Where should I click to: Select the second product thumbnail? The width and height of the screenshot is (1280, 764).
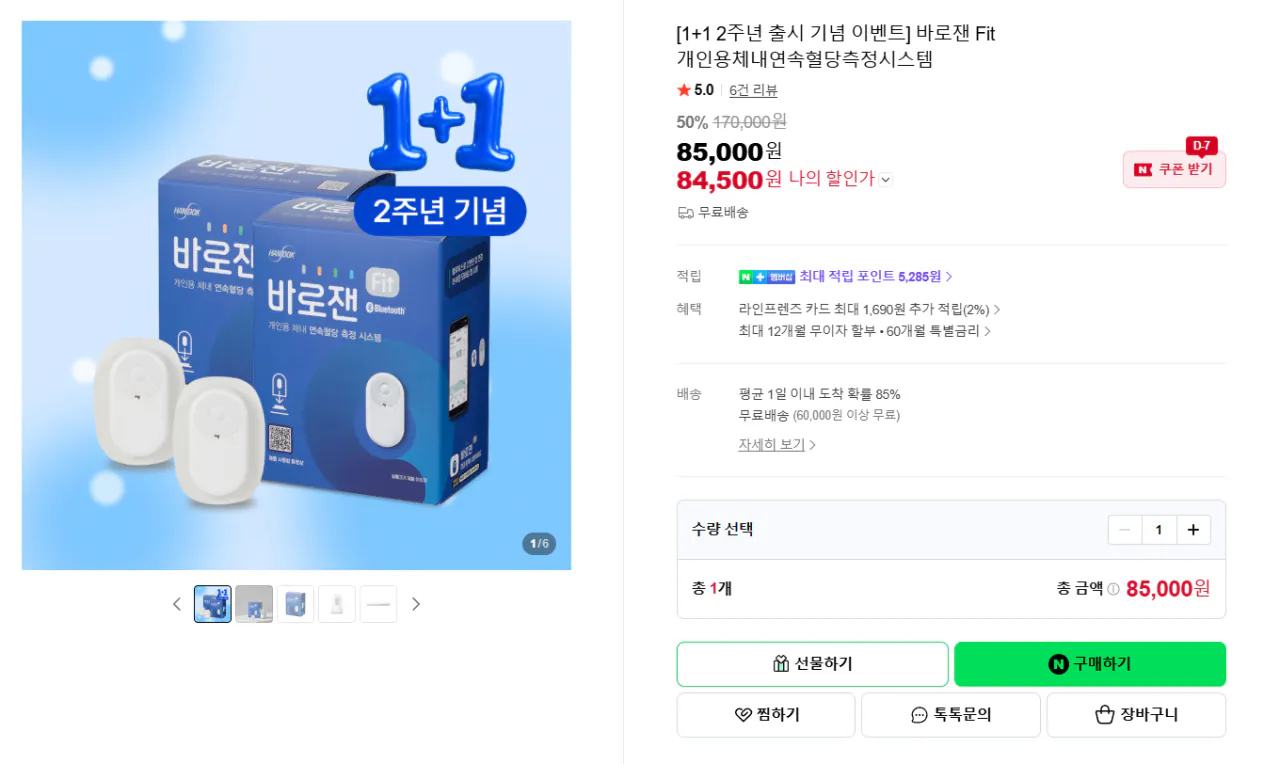point(254,604)
